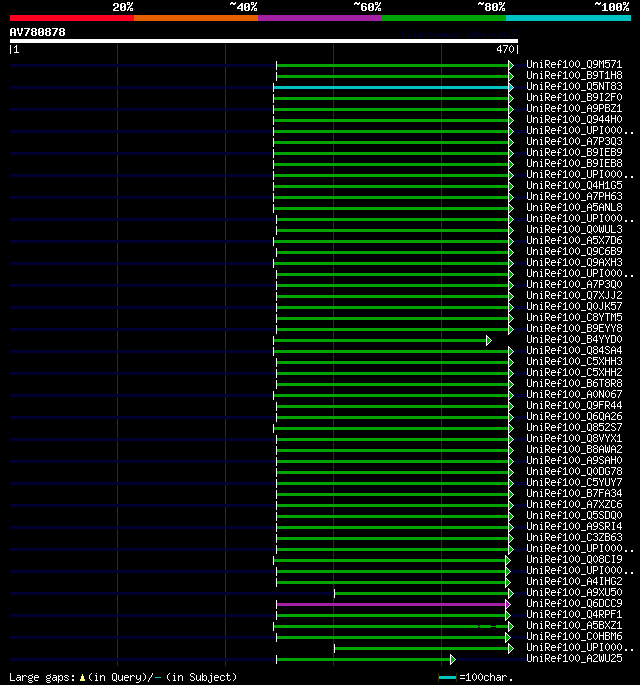Click the UniRef100_B6T8R8 entry

point(574,384)
